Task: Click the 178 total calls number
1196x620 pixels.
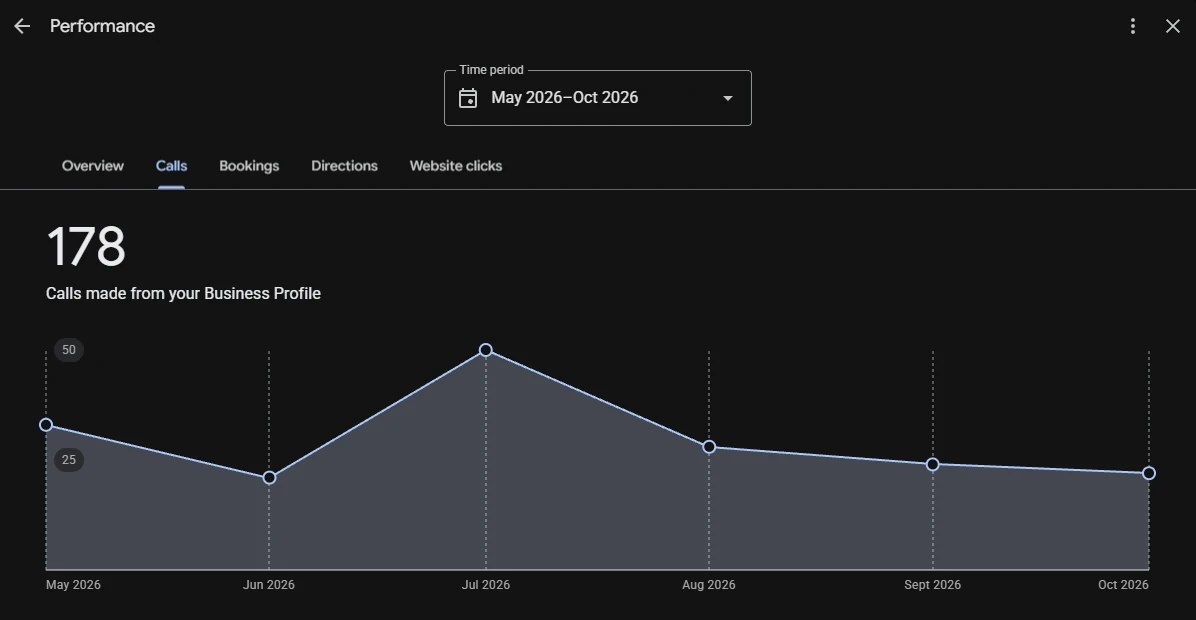Action: (x=86, y=246)
